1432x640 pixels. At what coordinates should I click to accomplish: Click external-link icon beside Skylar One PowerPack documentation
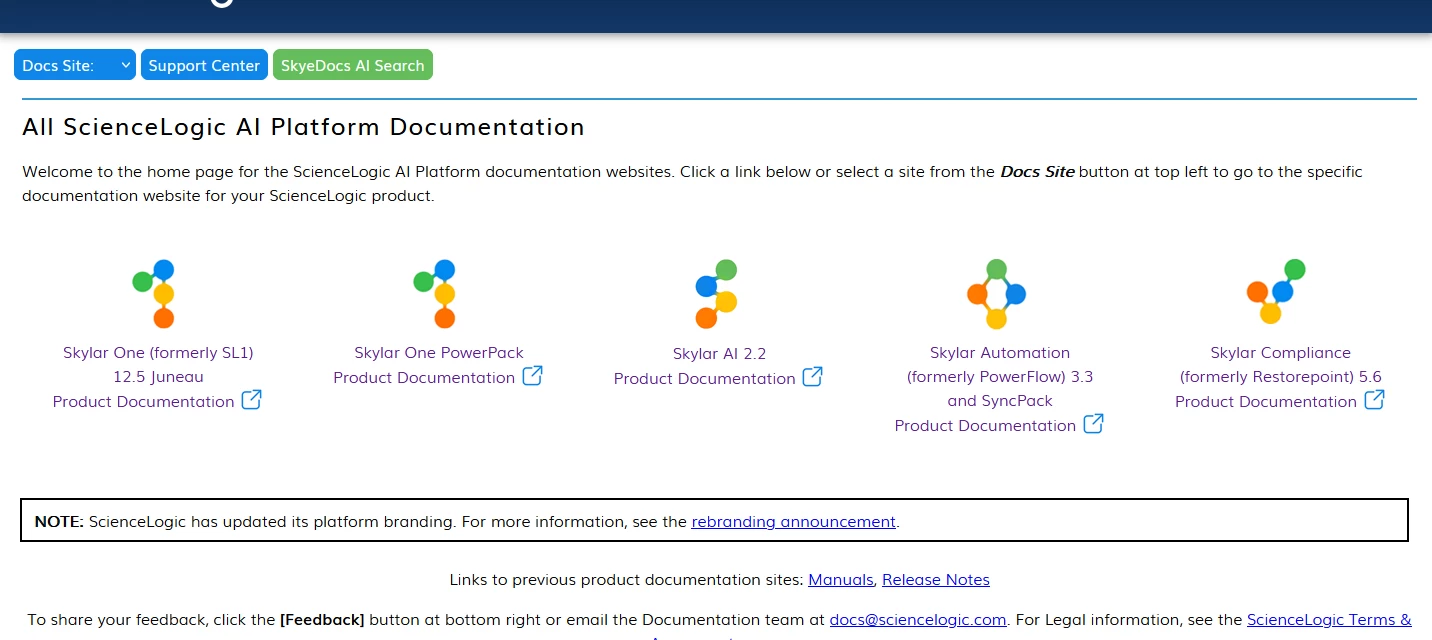click(533, 376)
